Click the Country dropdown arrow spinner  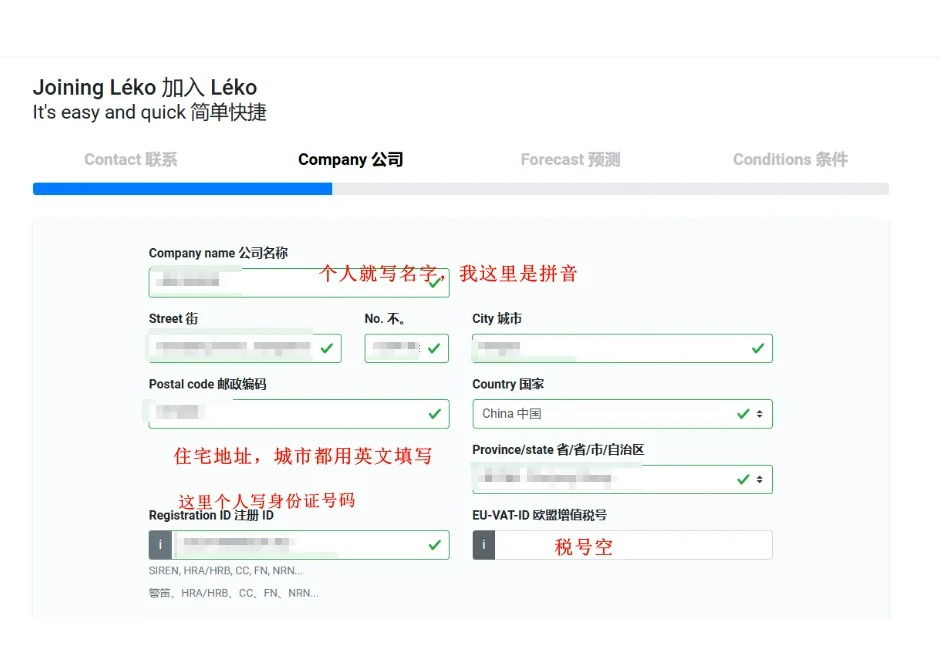tap(759, 414)
